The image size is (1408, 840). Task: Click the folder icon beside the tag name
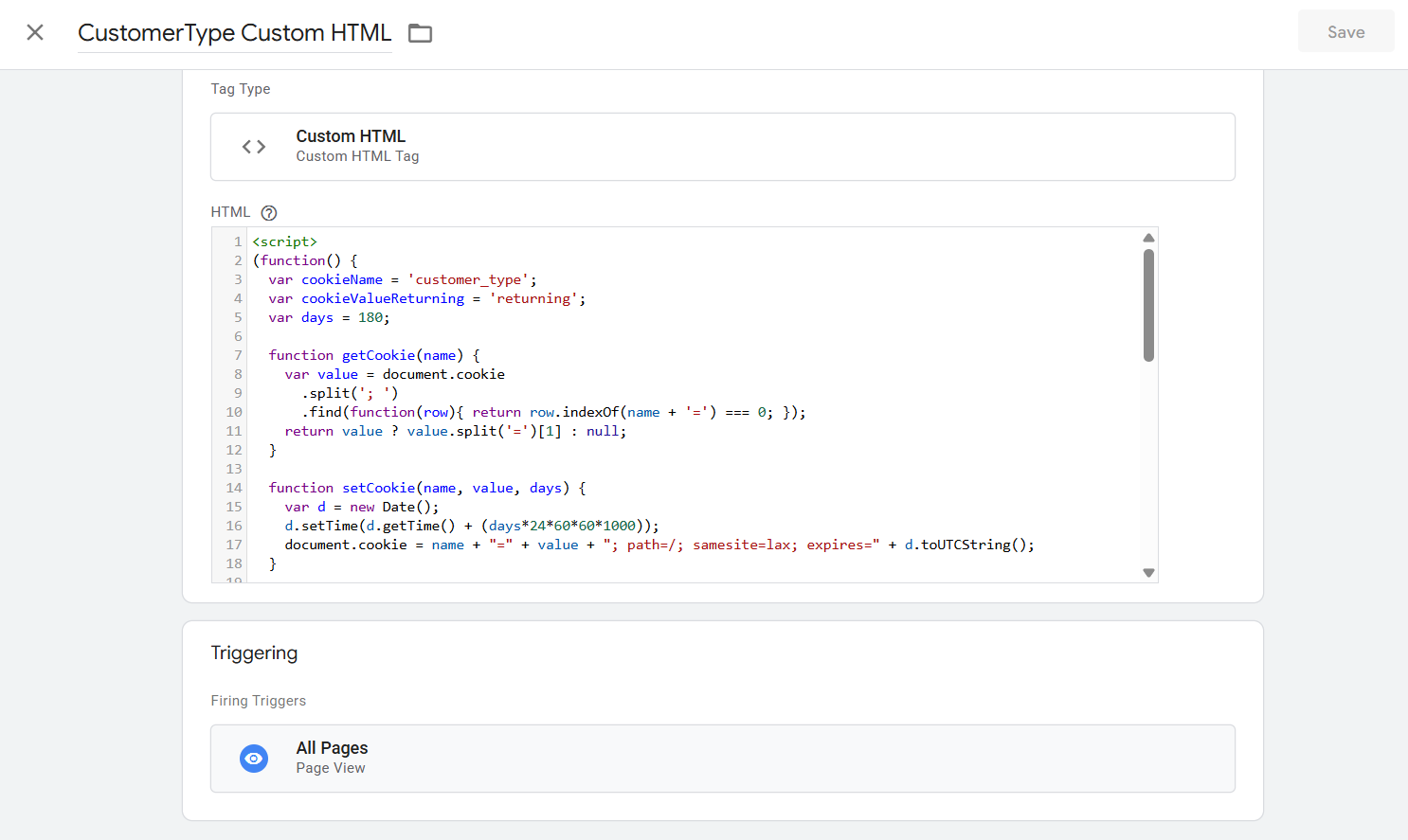click(x=420, y=33)
